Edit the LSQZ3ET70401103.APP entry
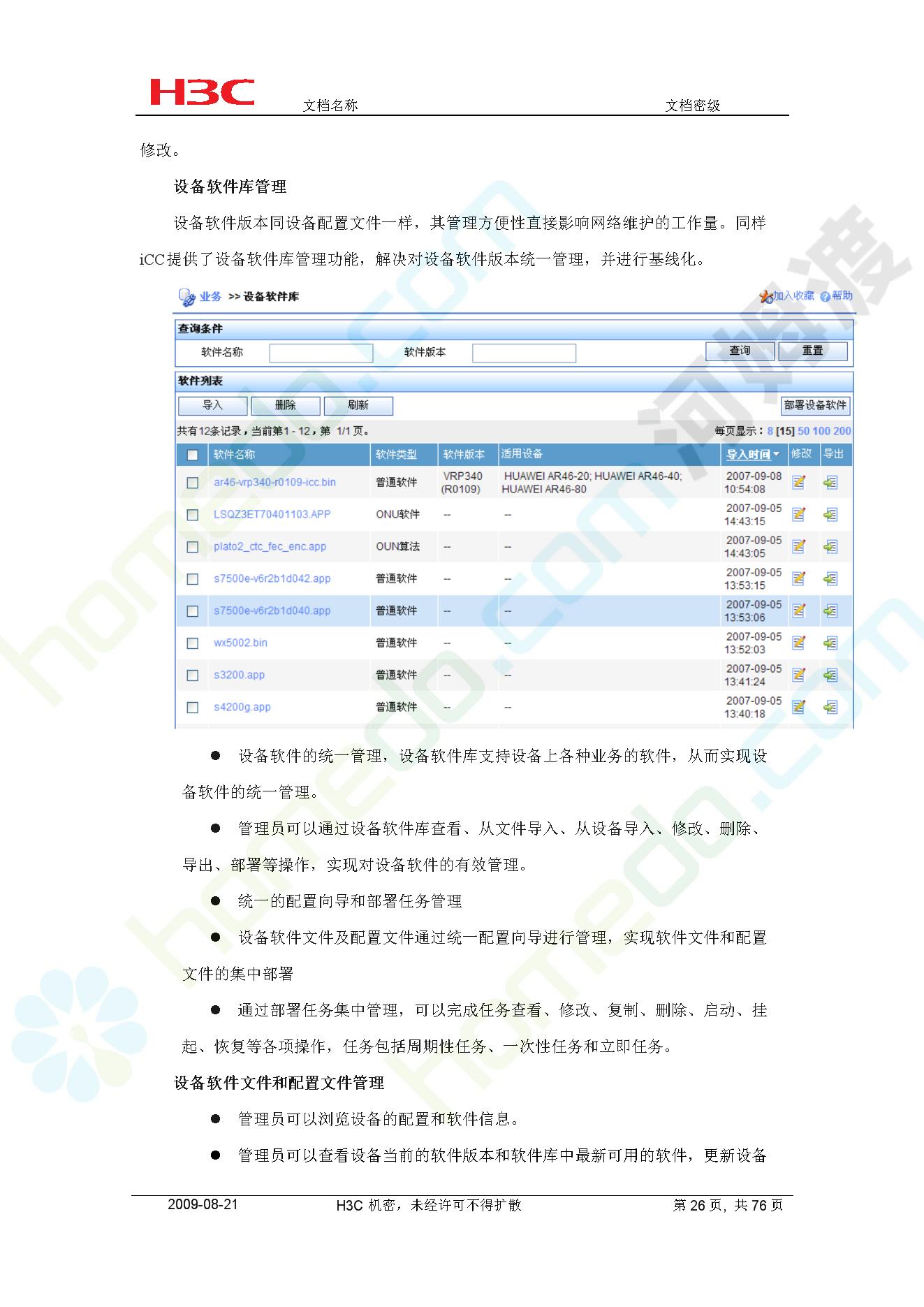 [x=799, y=514]
